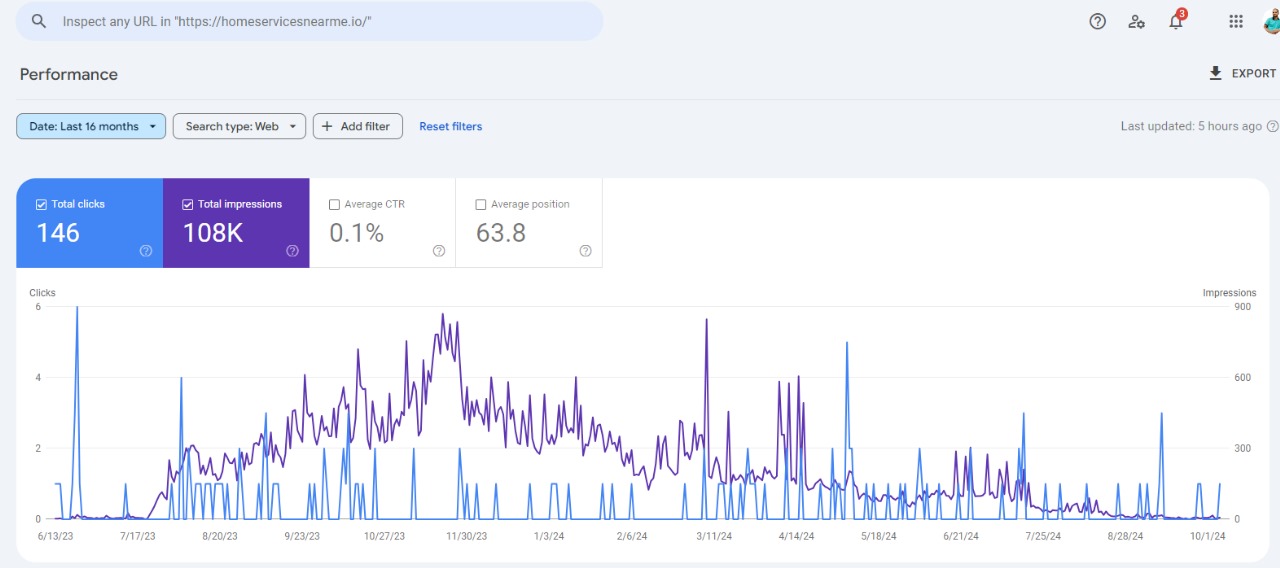The image size is (1280, 568).
Task: Open the Google apps grid icon
Action: coord(1236,21)
